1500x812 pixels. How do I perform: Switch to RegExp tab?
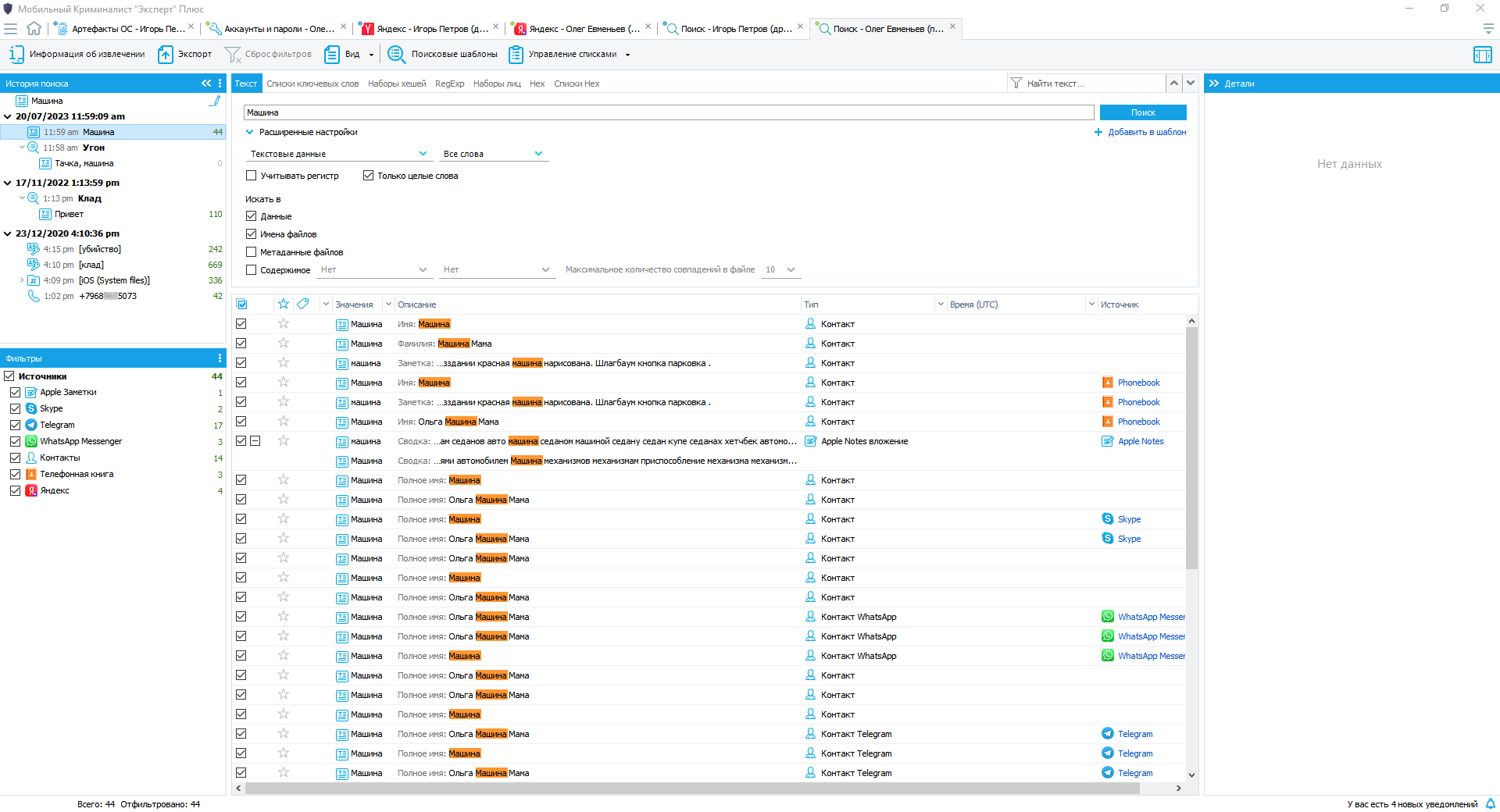[x=449, y=84]
